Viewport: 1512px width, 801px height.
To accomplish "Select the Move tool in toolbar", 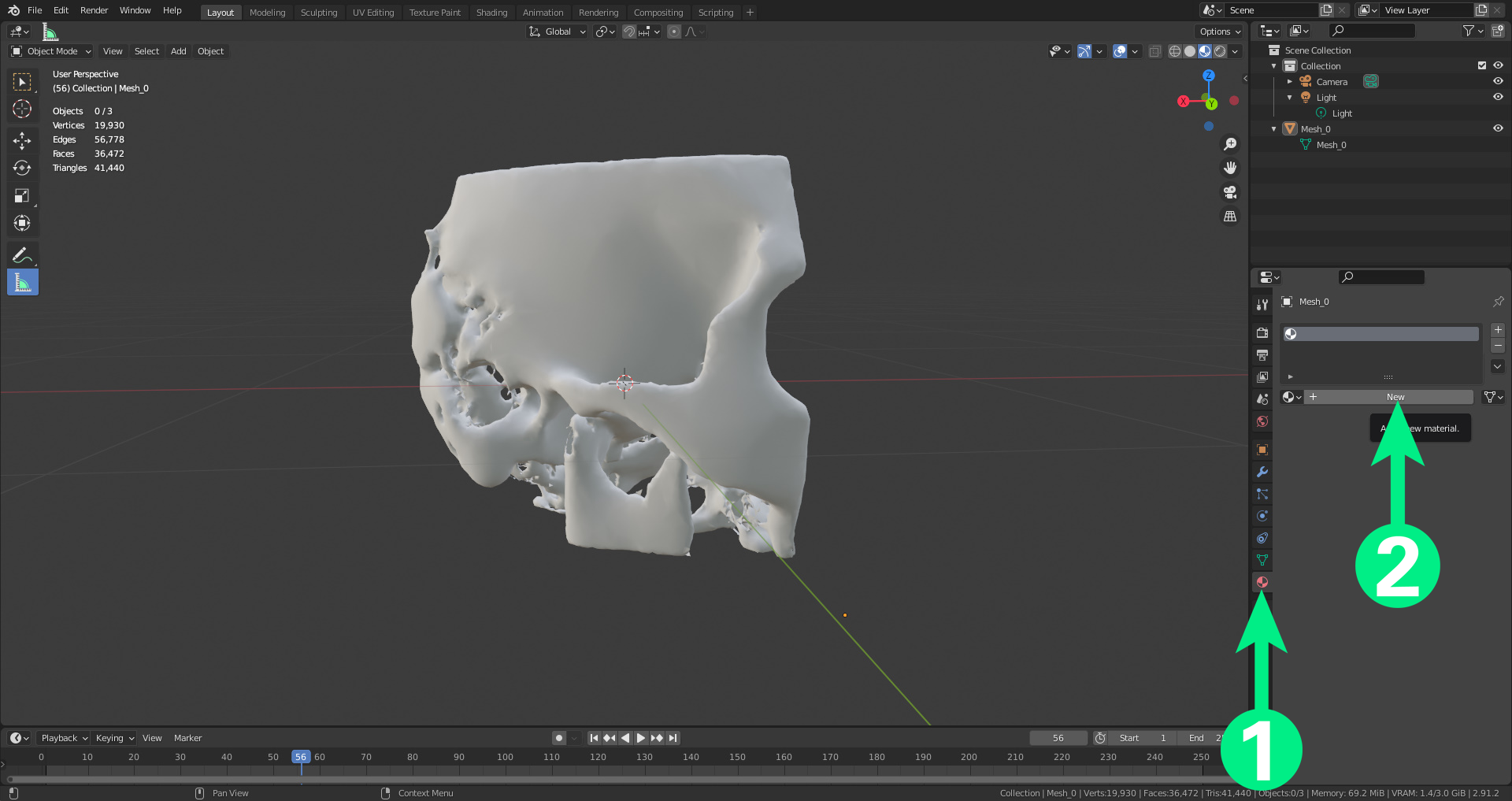I will pos(22,140).
